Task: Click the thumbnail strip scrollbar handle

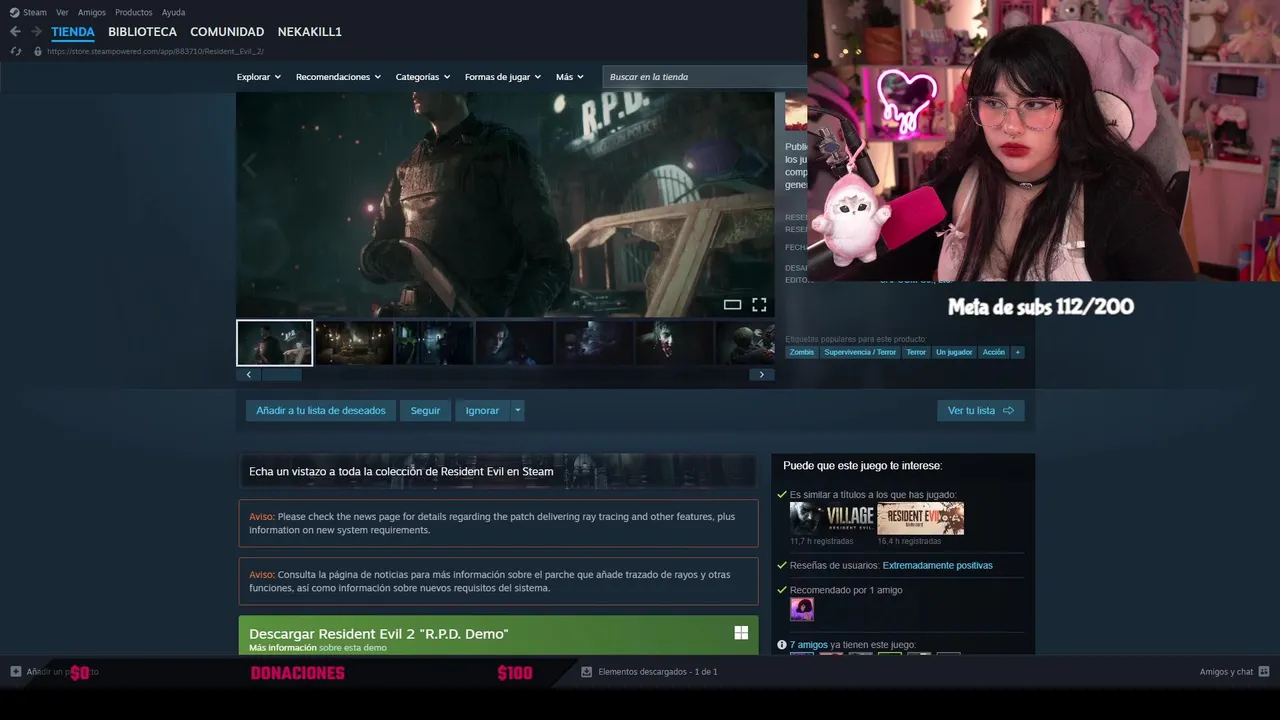Action: 282,375
